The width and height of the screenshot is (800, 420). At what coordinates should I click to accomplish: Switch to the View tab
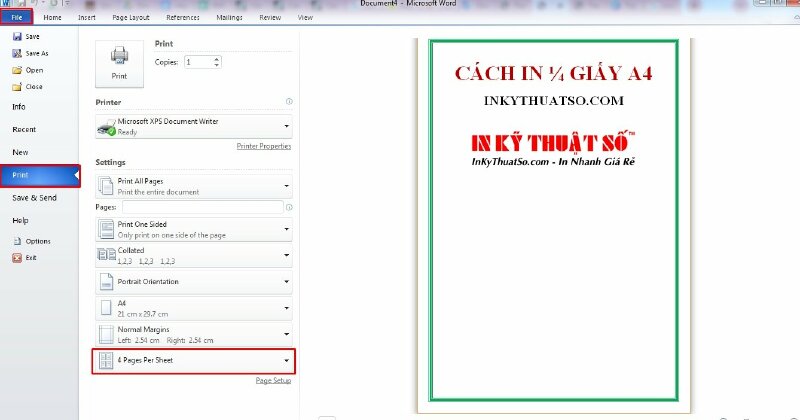(x=305, y=17)
